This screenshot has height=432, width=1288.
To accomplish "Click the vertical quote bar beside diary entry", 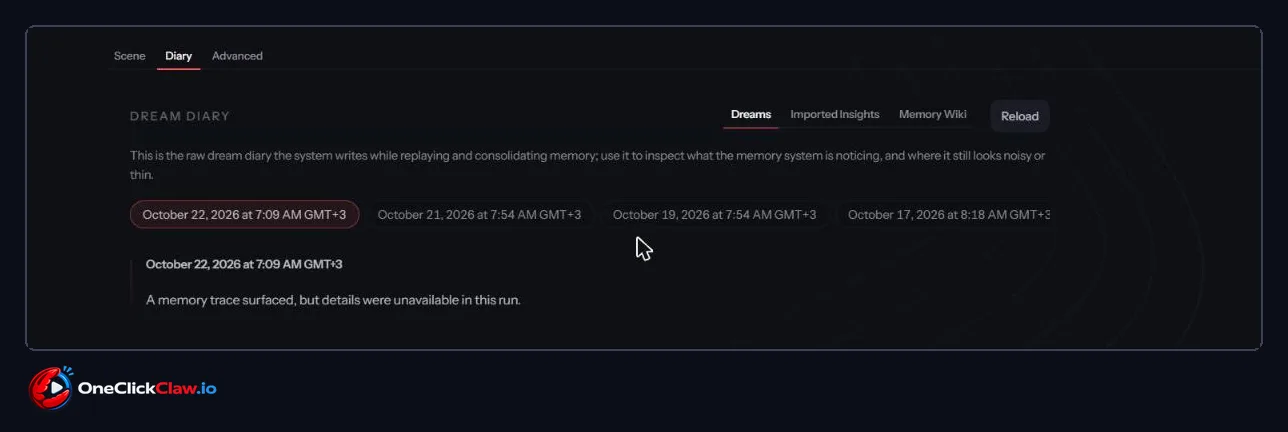I will pyautogui.click(x=132, y=282).
